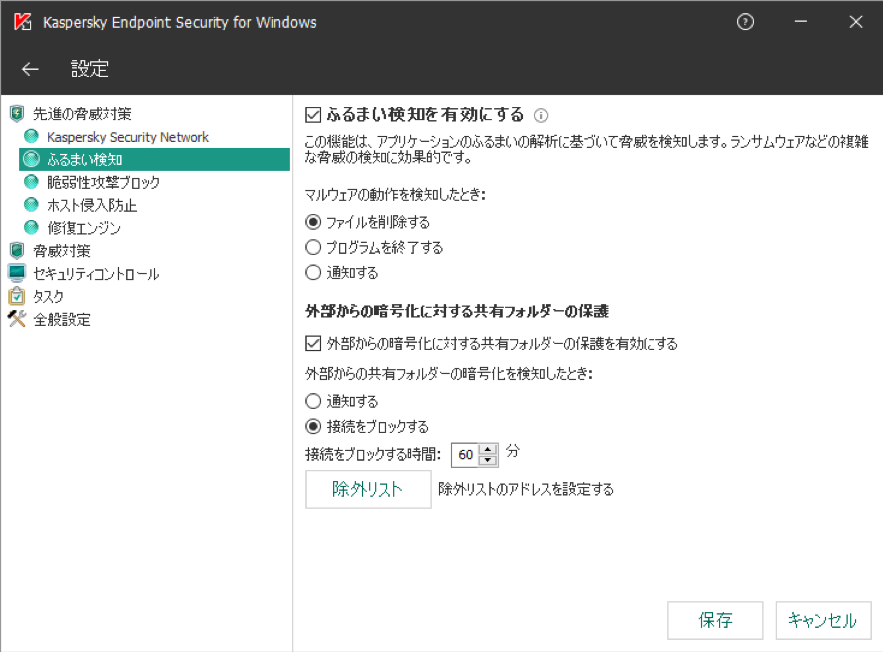The height and width of the screenshot is (652, 883).
Task: Expand the セキュリティコントロール section
Action: (96, 274)
